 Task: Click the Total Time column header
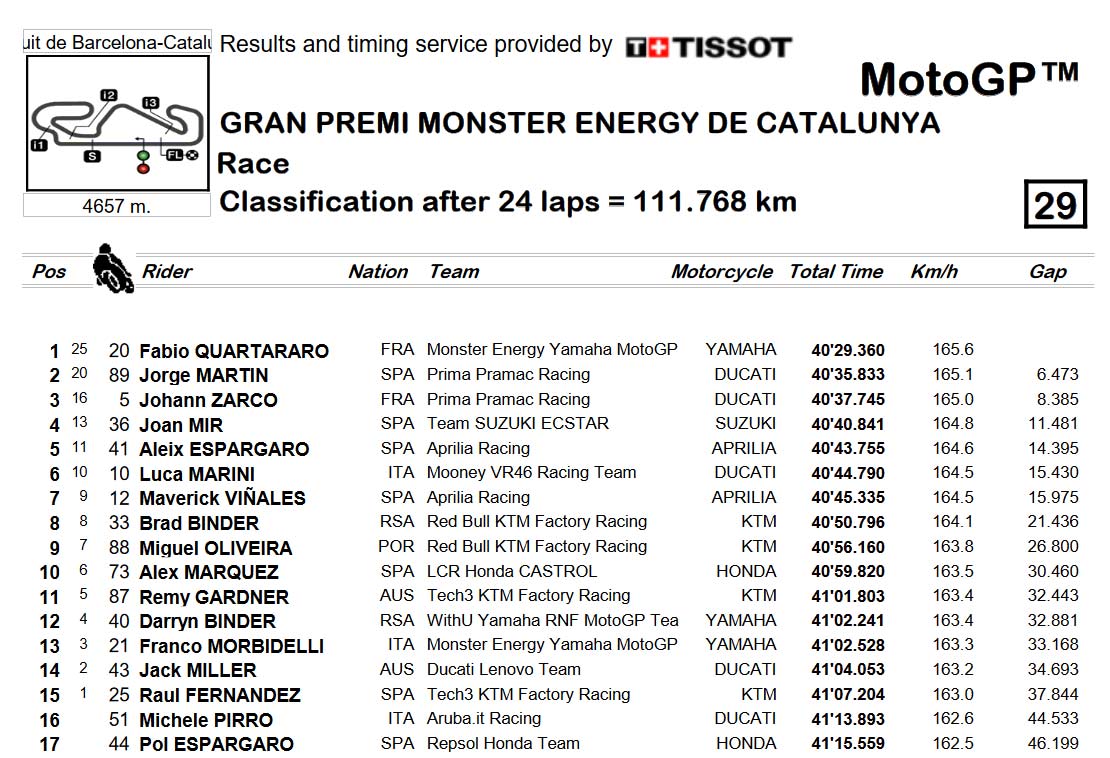[x=836, y=271]
